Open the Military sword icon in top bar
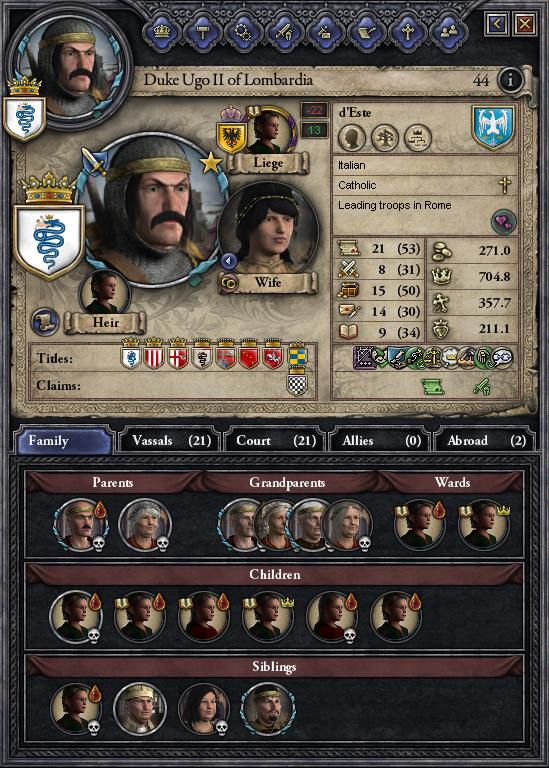This screenshot has width=549, height=768. (284, 32)
